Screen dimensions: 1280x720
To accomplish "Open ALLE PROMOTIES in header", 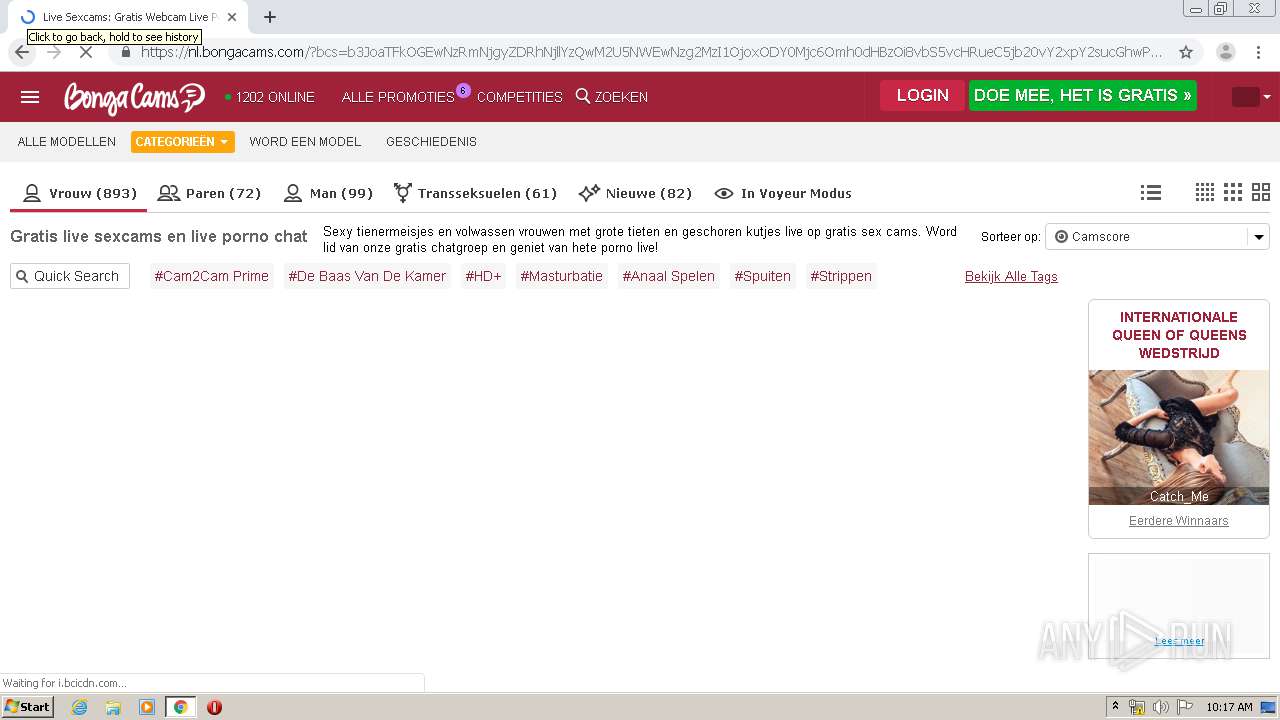I will pyautogui.click(x=398, y=97).
